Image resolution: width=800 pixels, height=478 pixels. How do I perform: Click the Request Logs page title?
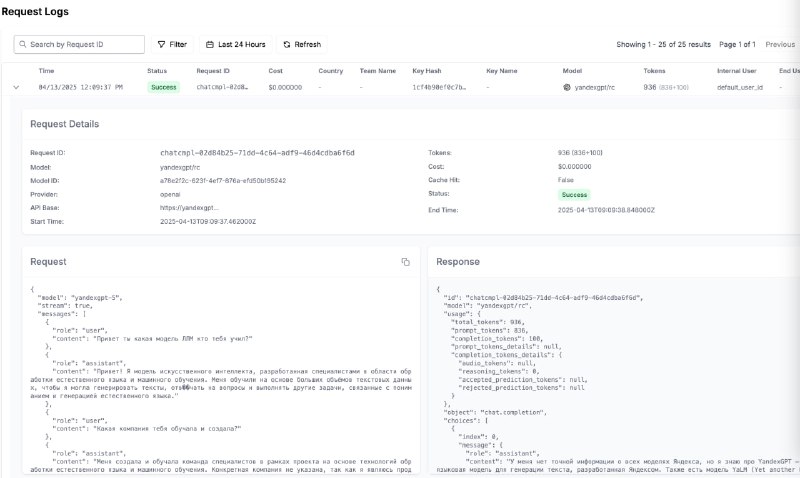coord(35,12)
